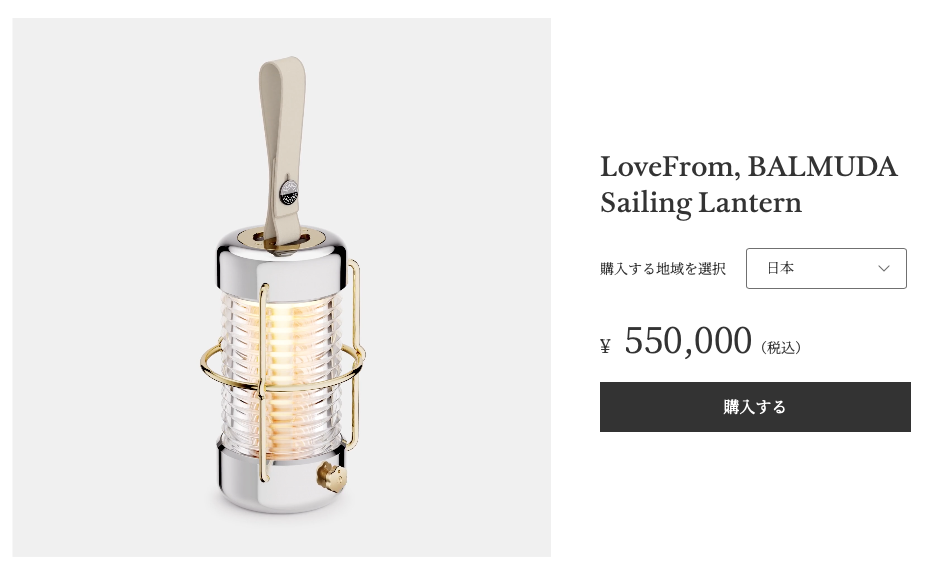Click the brass knob on lantern base
The height and width of the screenshot is (582, 932).
[330, 476]
